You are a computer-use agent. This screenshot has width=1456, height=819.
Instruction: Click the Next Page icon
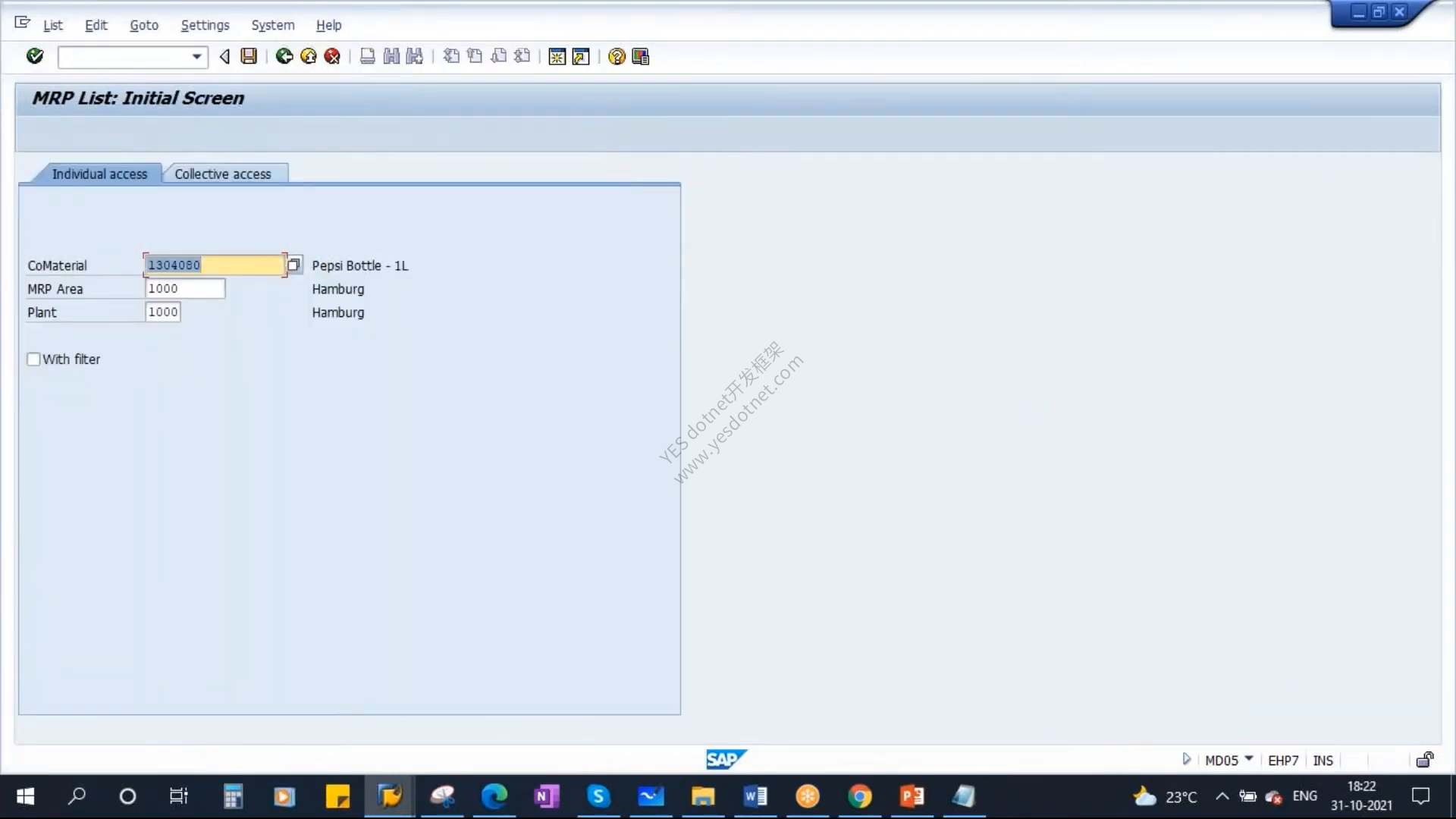pyautogui.click(x=498, y=56)
